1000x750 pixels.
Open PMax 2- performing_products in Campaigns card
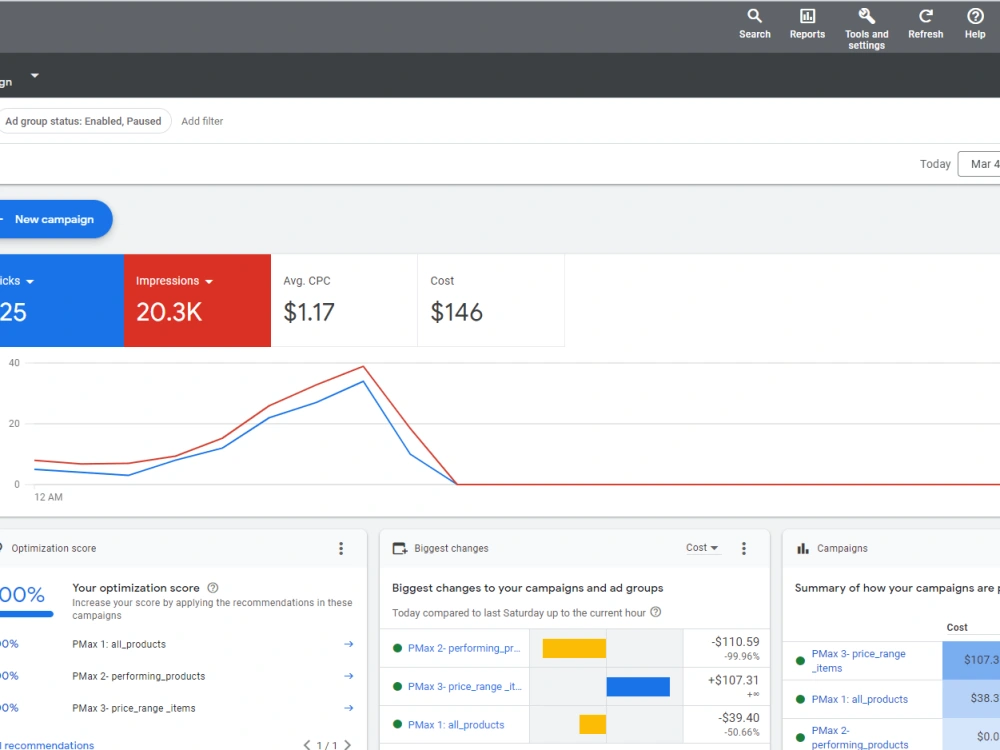(x=860, y=737)
